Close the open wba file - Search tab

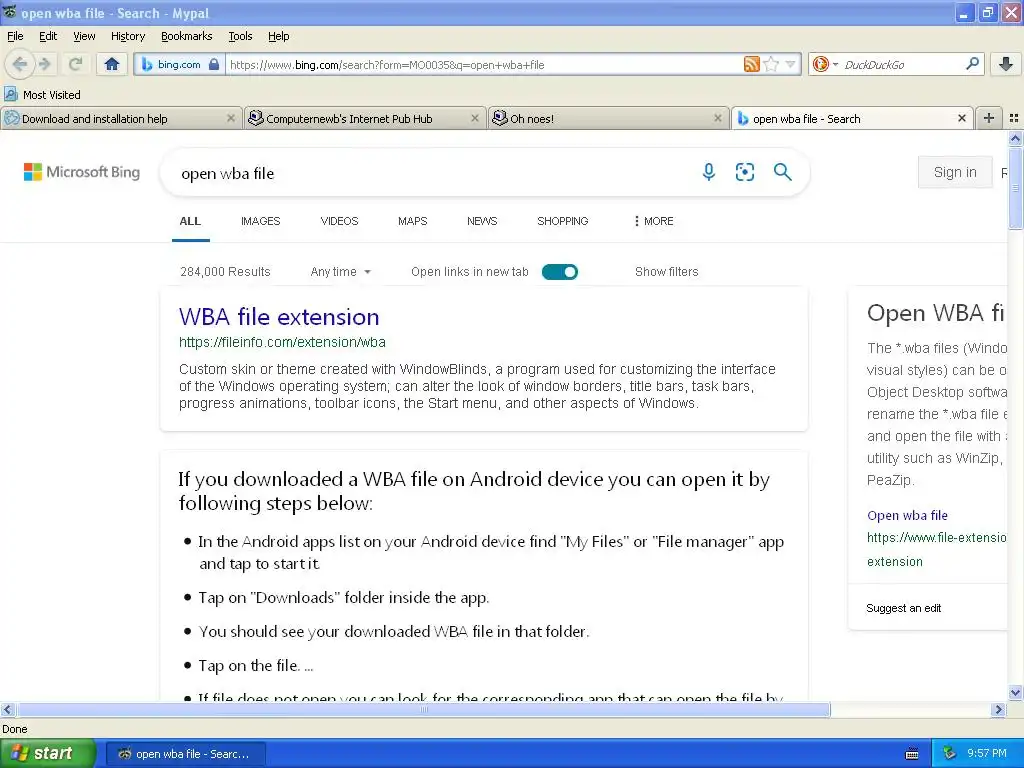coord(961,118)
